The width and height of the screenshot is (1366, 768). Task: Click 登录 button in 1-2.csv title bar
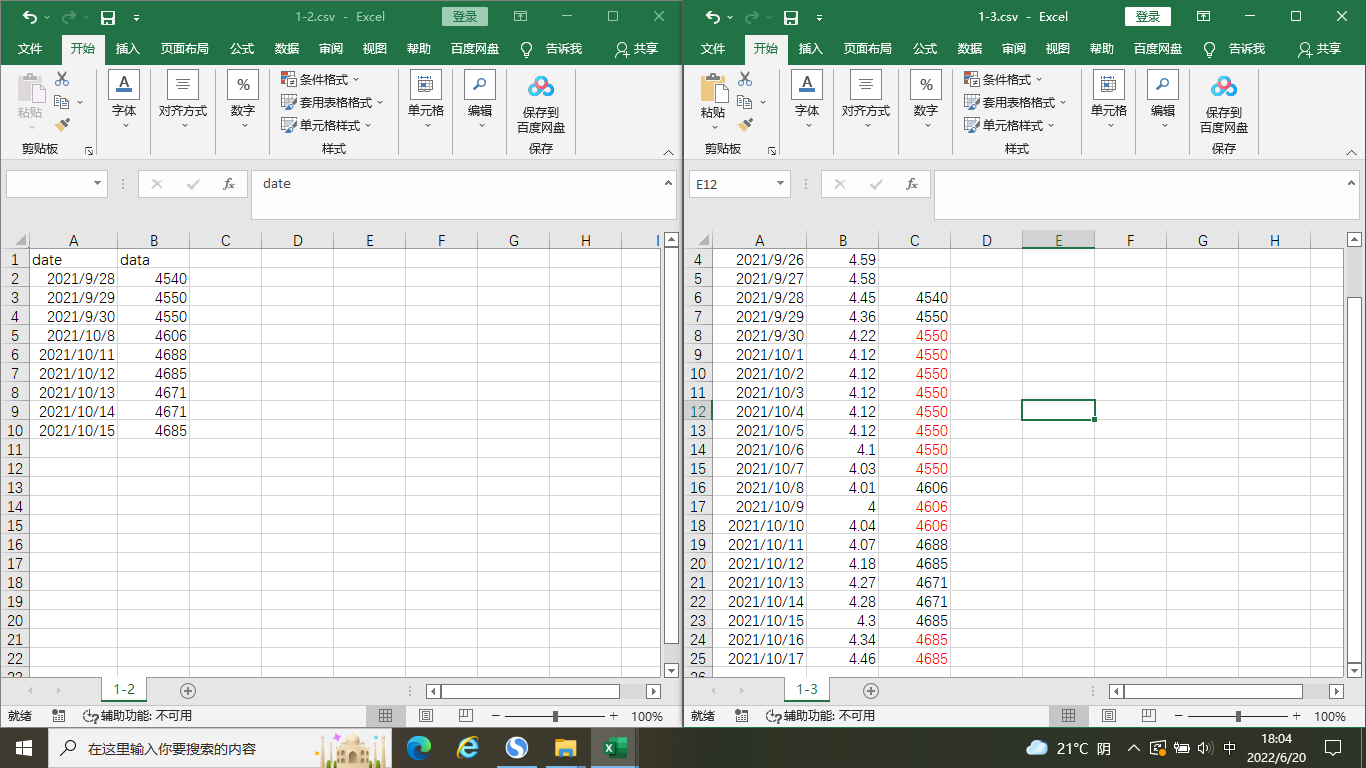coord(465,17)
